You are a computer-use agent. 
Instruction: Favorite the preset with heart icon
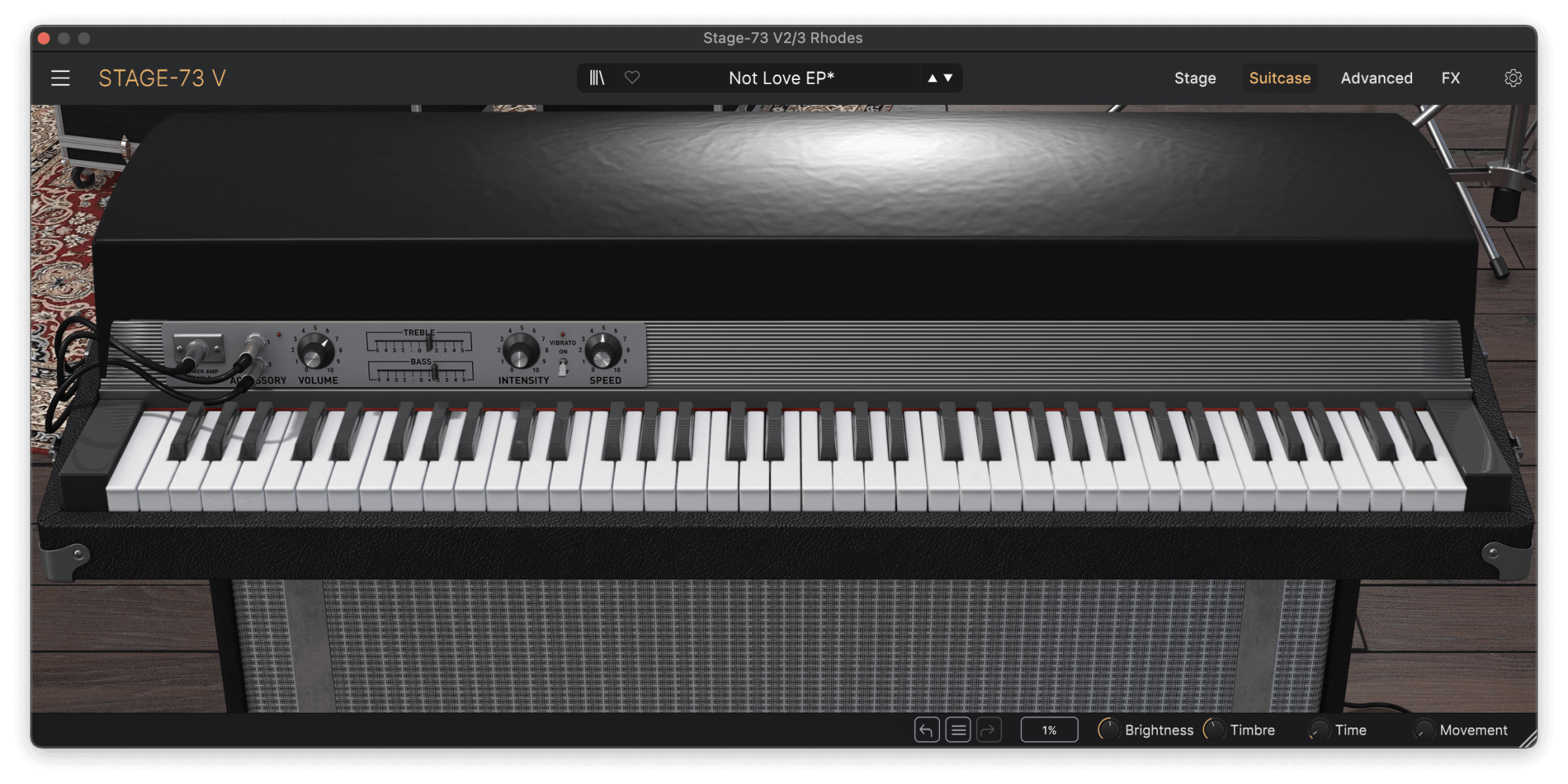(632, 78)
